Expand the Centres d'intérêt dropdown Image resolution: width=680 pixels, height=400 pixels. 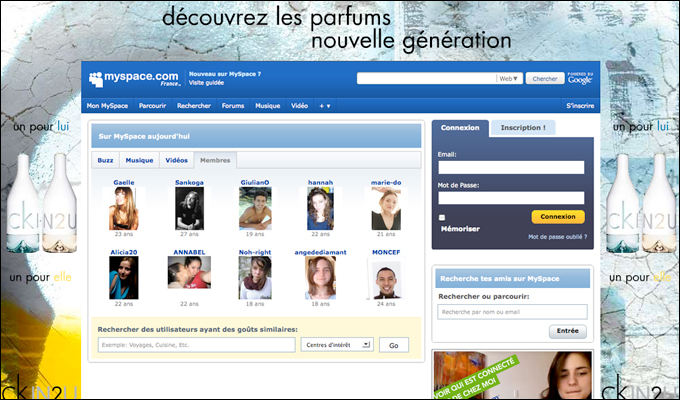337,345
